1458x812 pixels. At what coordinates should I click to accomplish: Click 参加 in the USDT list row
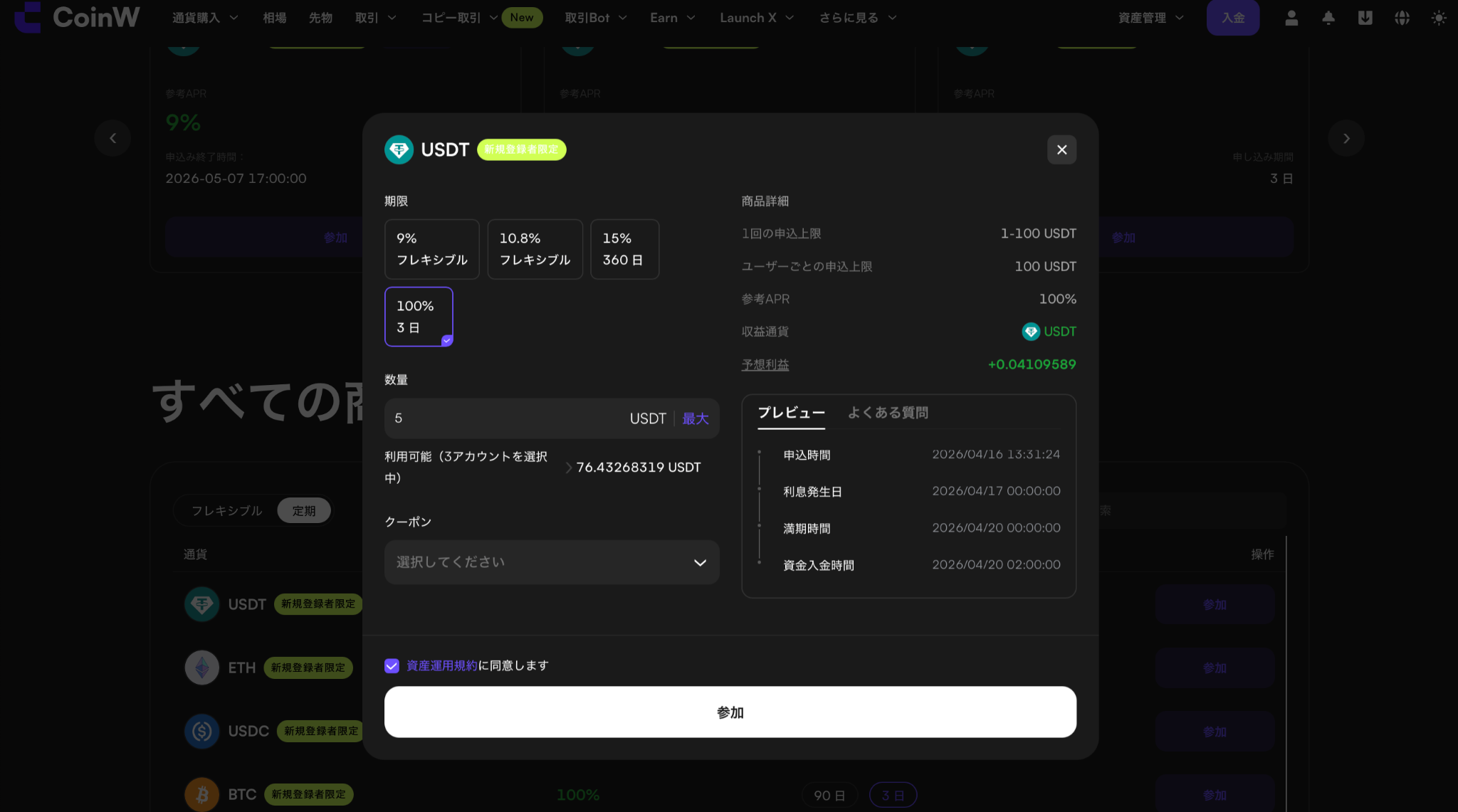click(x=1215, y=605)
